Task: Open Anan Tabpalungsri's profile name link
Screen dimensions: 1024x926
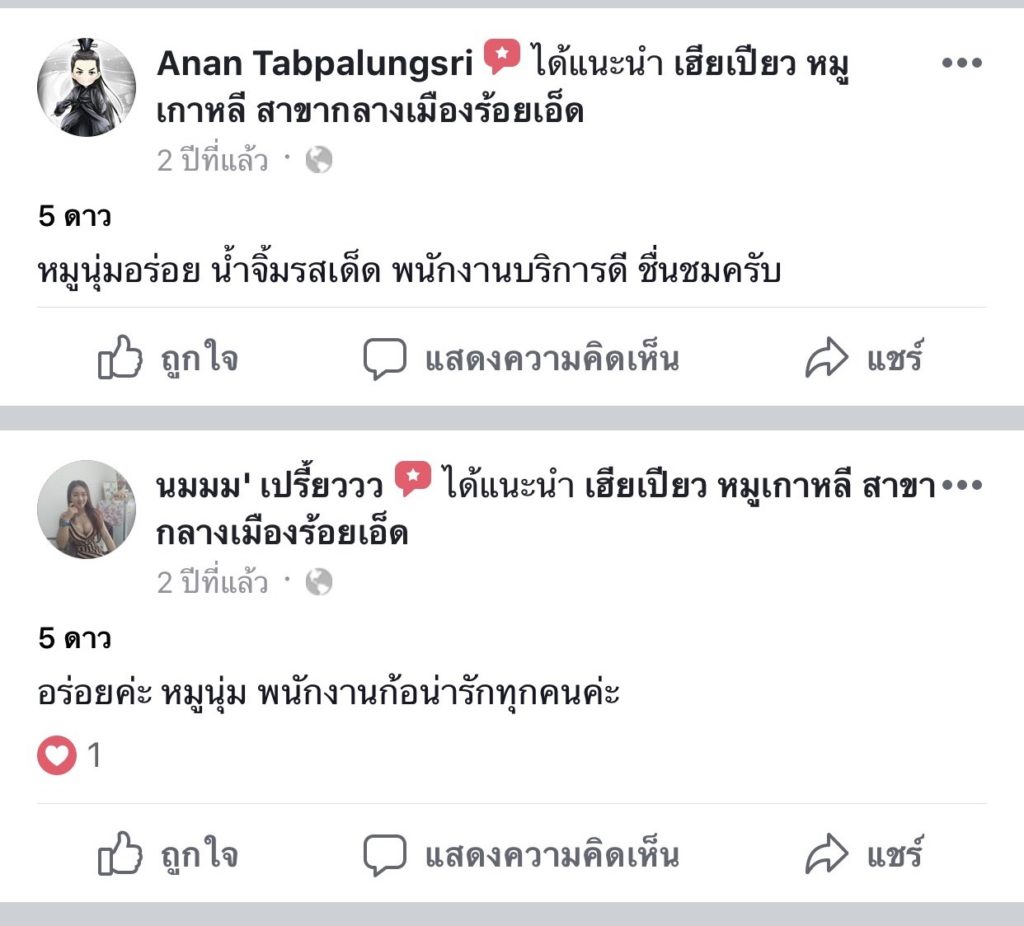Action: pyautogui.click(x=314, y=63)
